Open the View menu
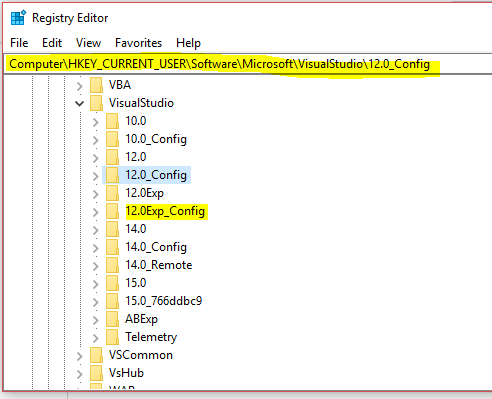Image resolution: width=492 pixels, height=399 pixels. [88, 43]
